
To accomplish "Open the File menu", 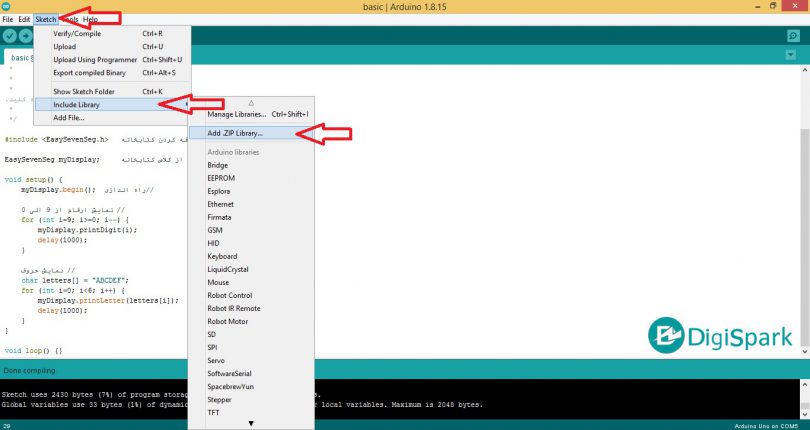I will [x=8, y=20].
